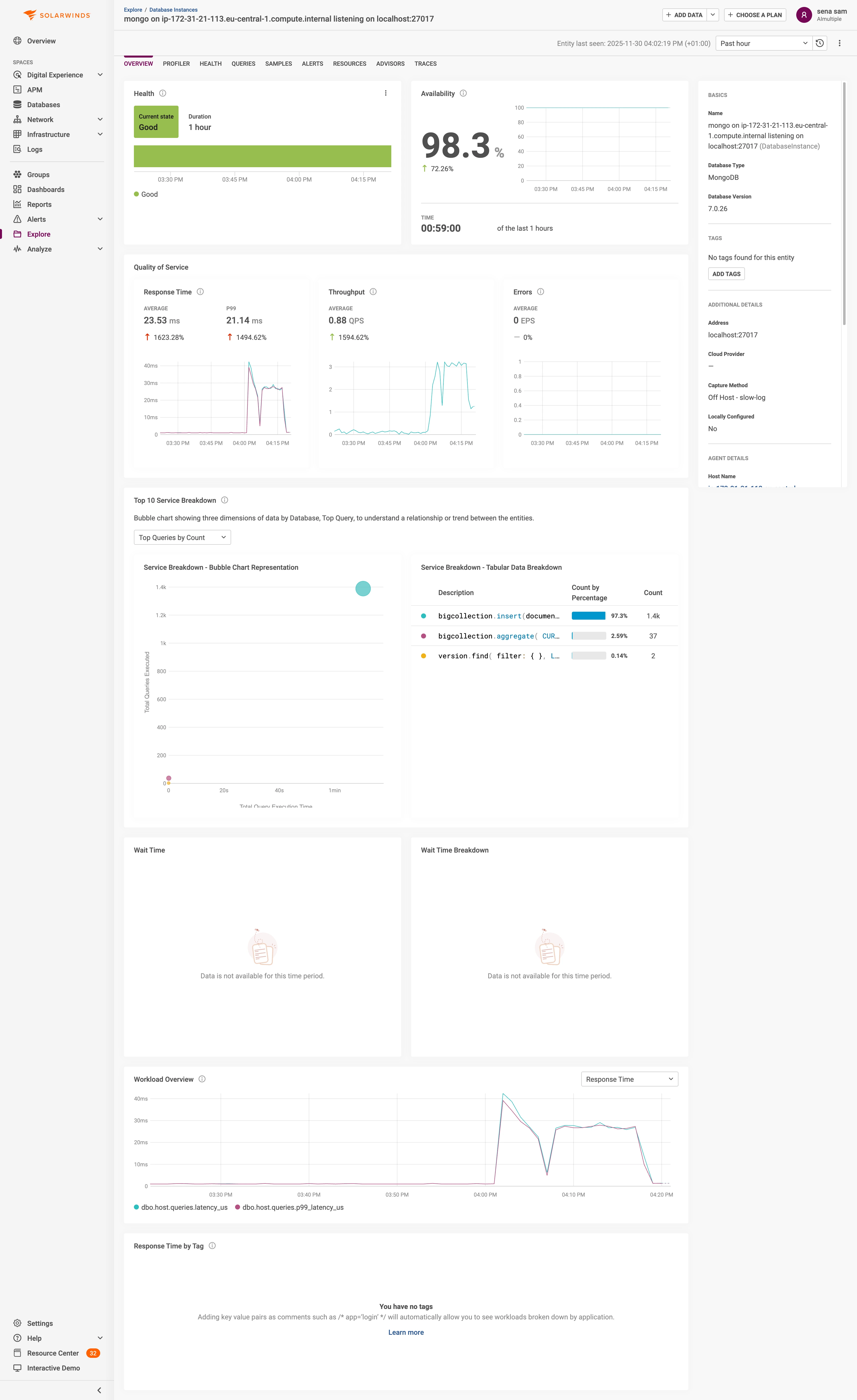
Task: Click the bigcollection.insert query row
Action: click(x=544, y=616)
